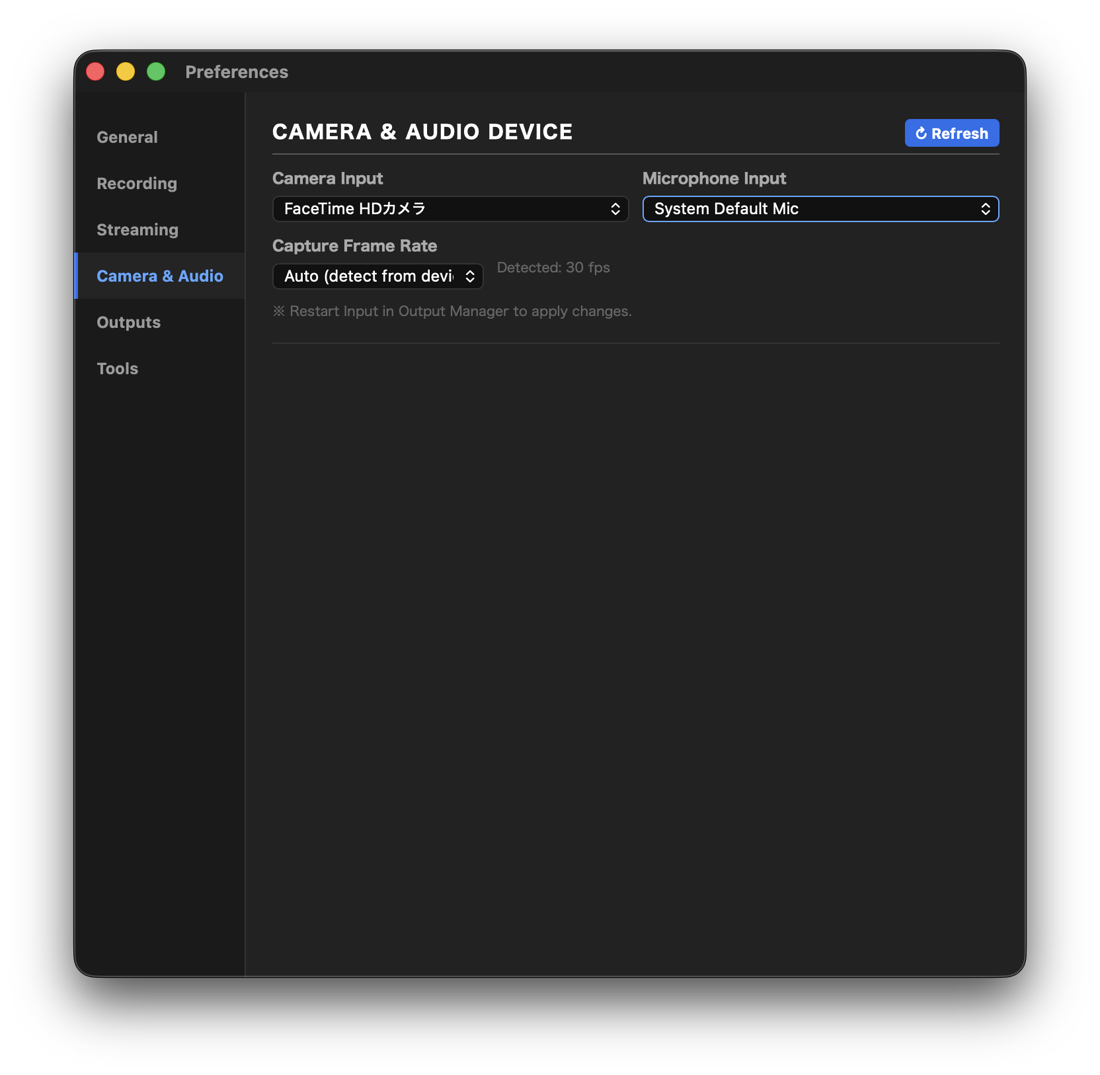Click the 'Capture Frame Rate' label
Viewport: 1100px width, 1075px height.
(x=355, y=246)
